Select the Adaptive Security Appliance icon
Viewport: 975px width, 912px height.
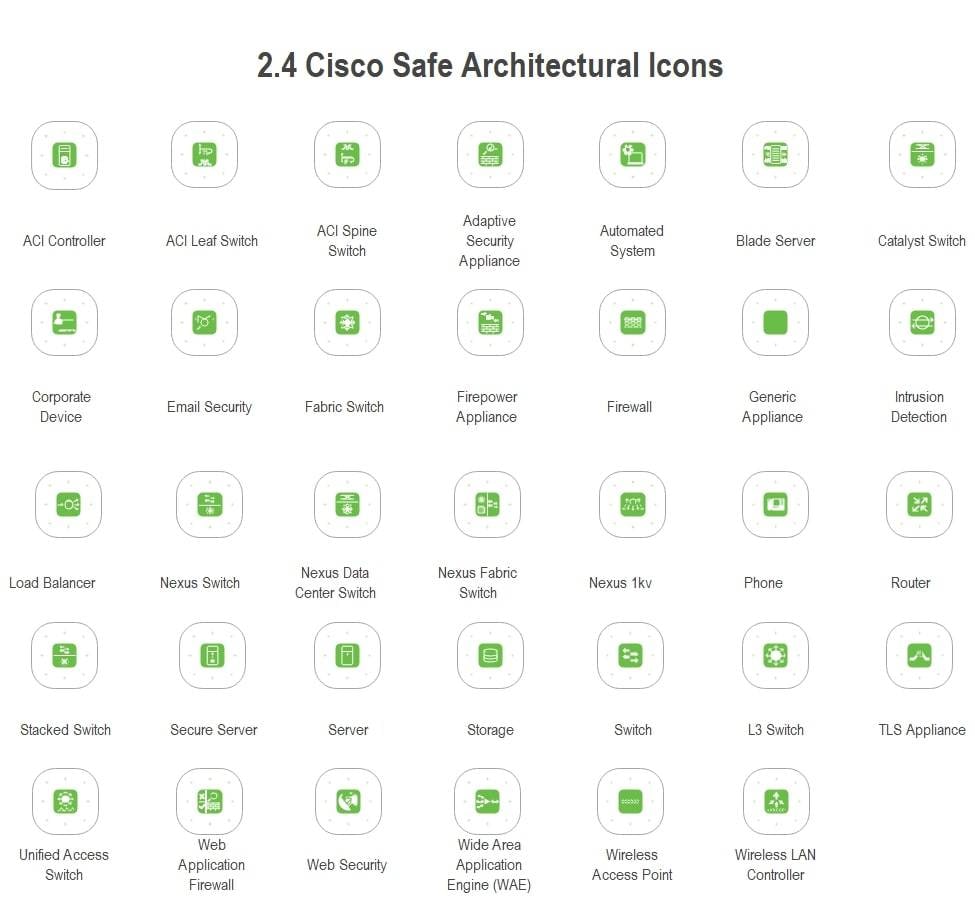pos(491,155)
